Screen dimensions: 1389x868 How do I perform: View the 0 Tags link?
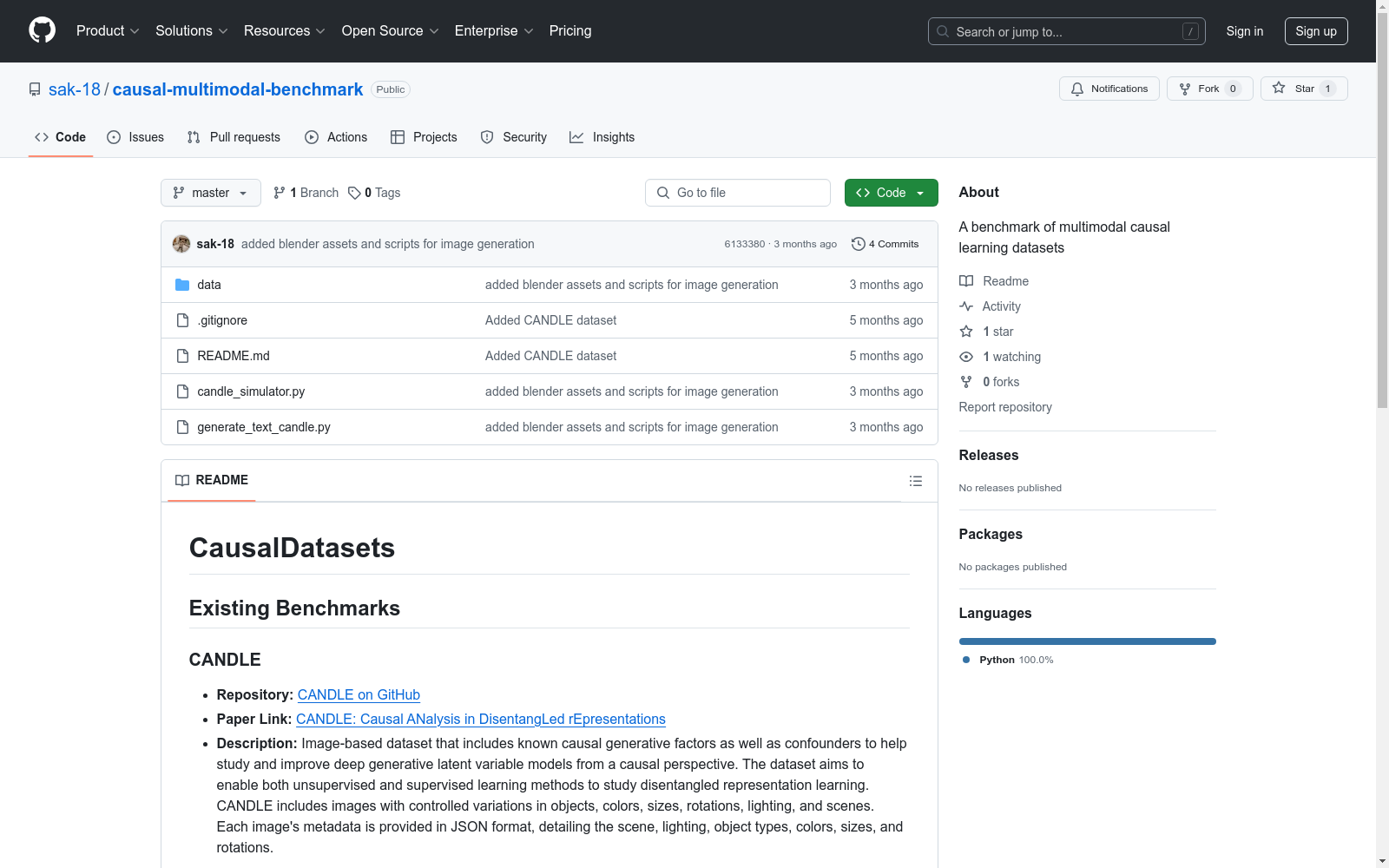374,193
